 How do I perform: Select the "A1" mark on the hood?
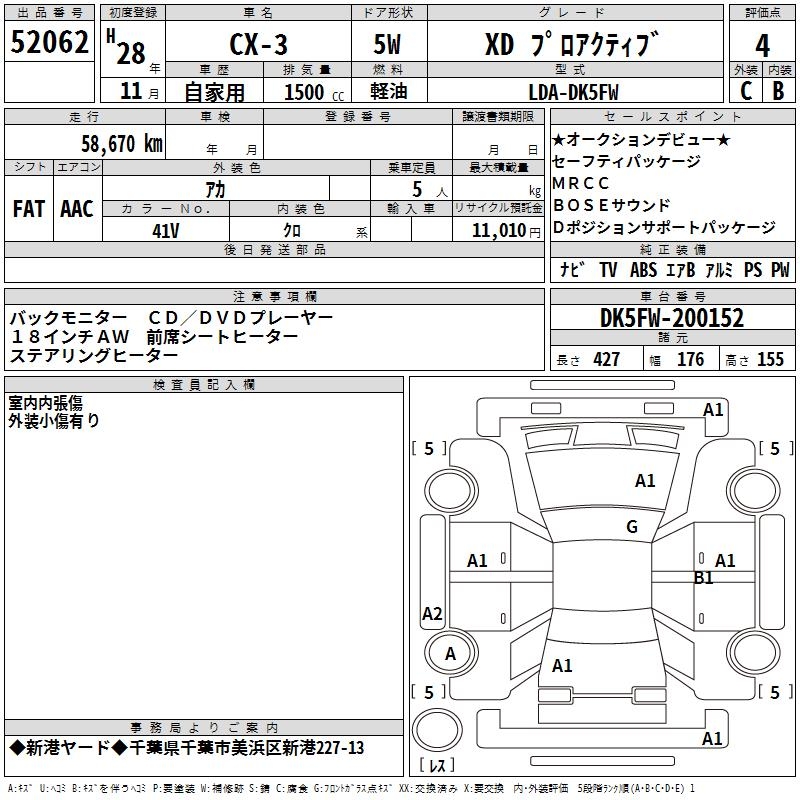tap(645, 481)
